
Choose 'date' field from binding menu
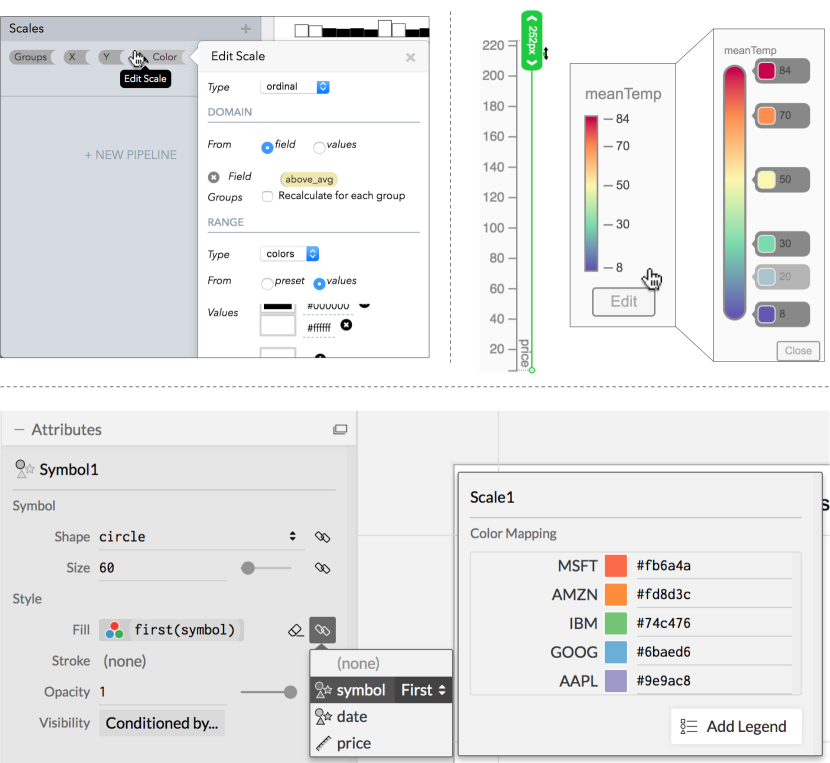[351, 717]
